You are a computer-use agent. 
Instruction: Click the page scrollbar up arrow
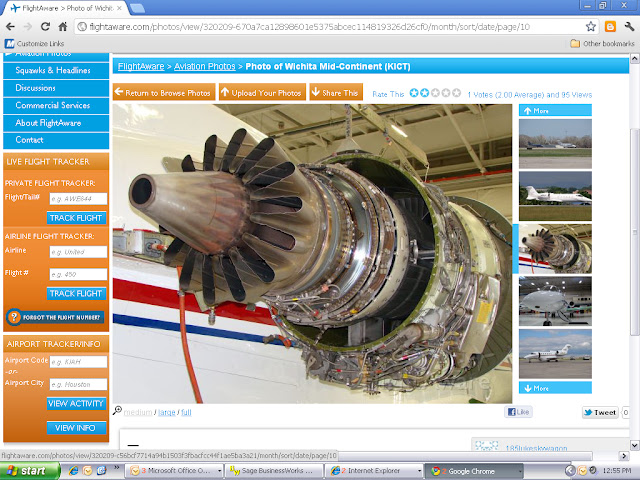click(634, 59)
